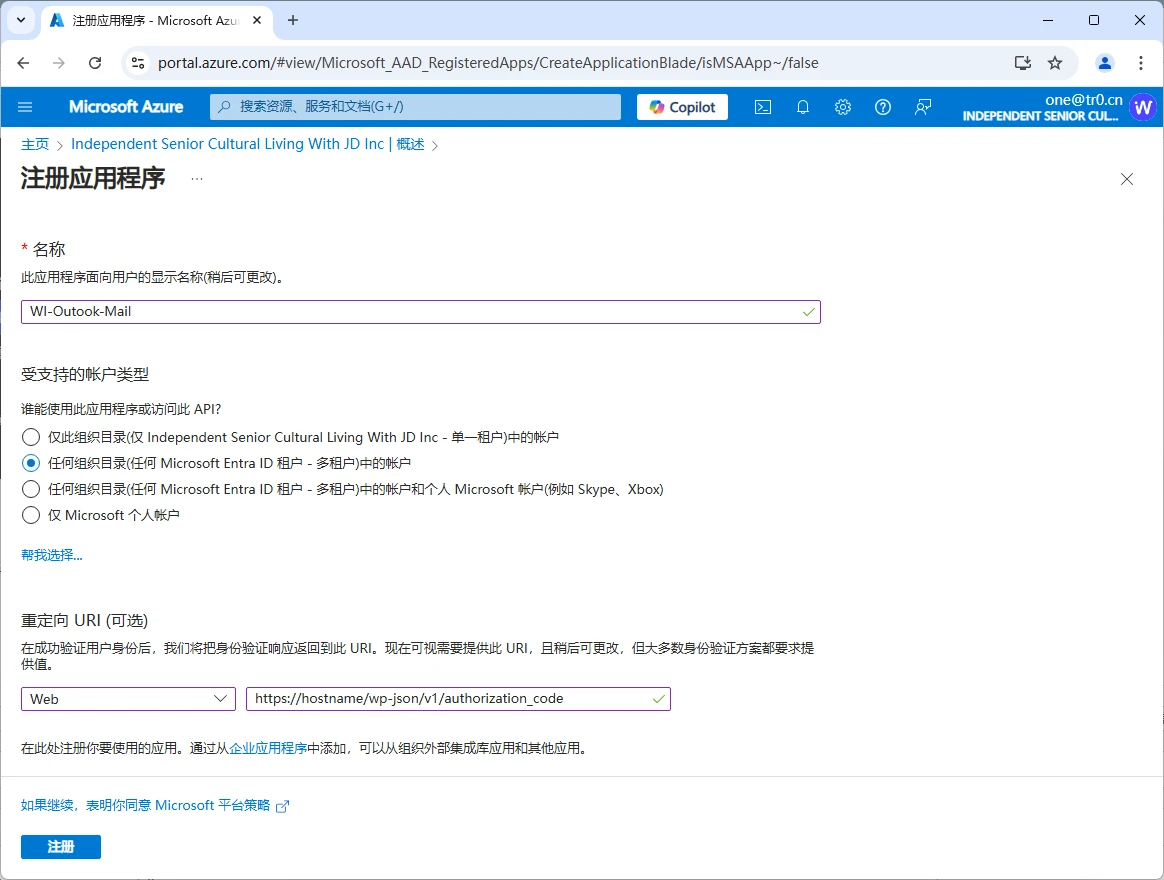Select the 多租户 only radio option
1164x880 pixels.
pos(30,463)
